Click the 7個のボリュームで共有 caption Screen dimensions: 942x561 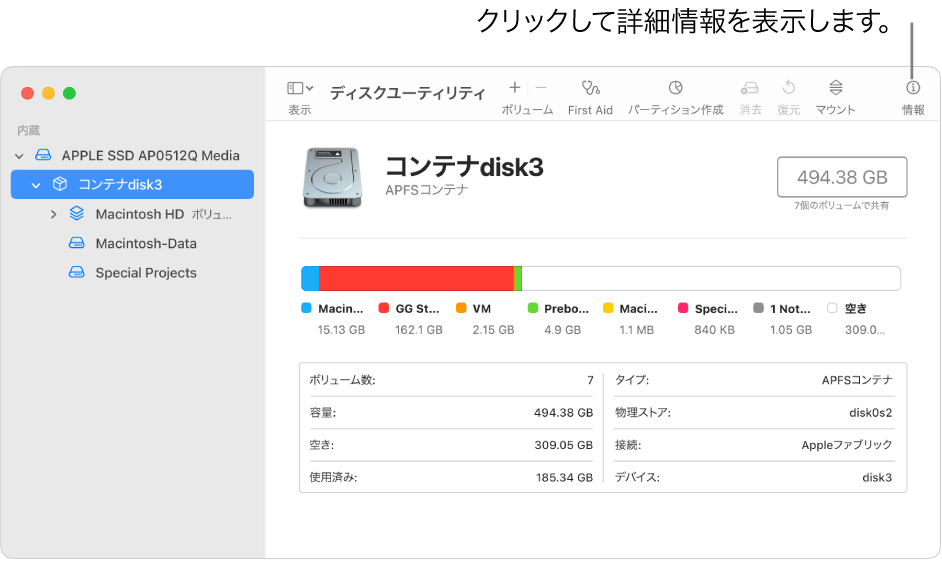(x=841, y=205)
